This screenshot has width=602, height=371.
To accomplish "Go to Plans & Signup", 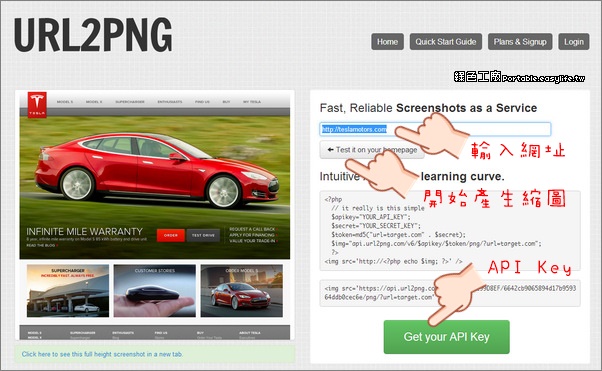I will pos(520,41).
